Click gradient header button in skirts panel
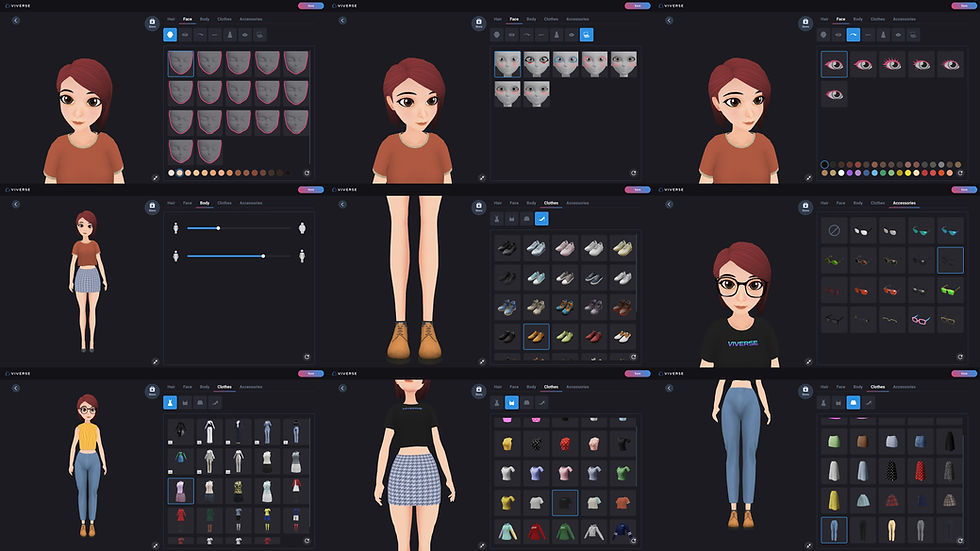 coord(964,374)
